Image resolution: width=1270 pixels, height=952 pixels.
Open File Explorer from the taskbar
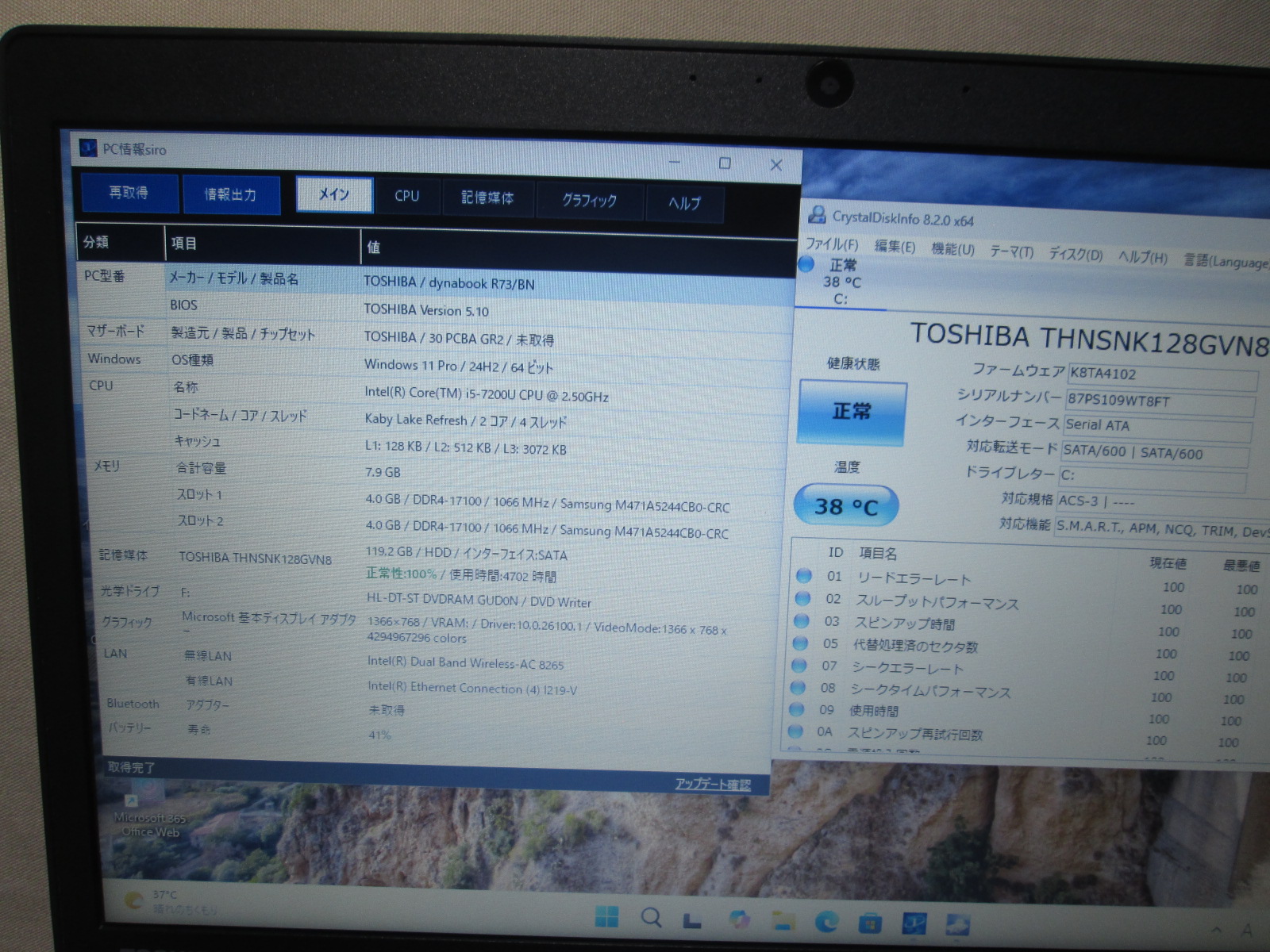[783, 920]
